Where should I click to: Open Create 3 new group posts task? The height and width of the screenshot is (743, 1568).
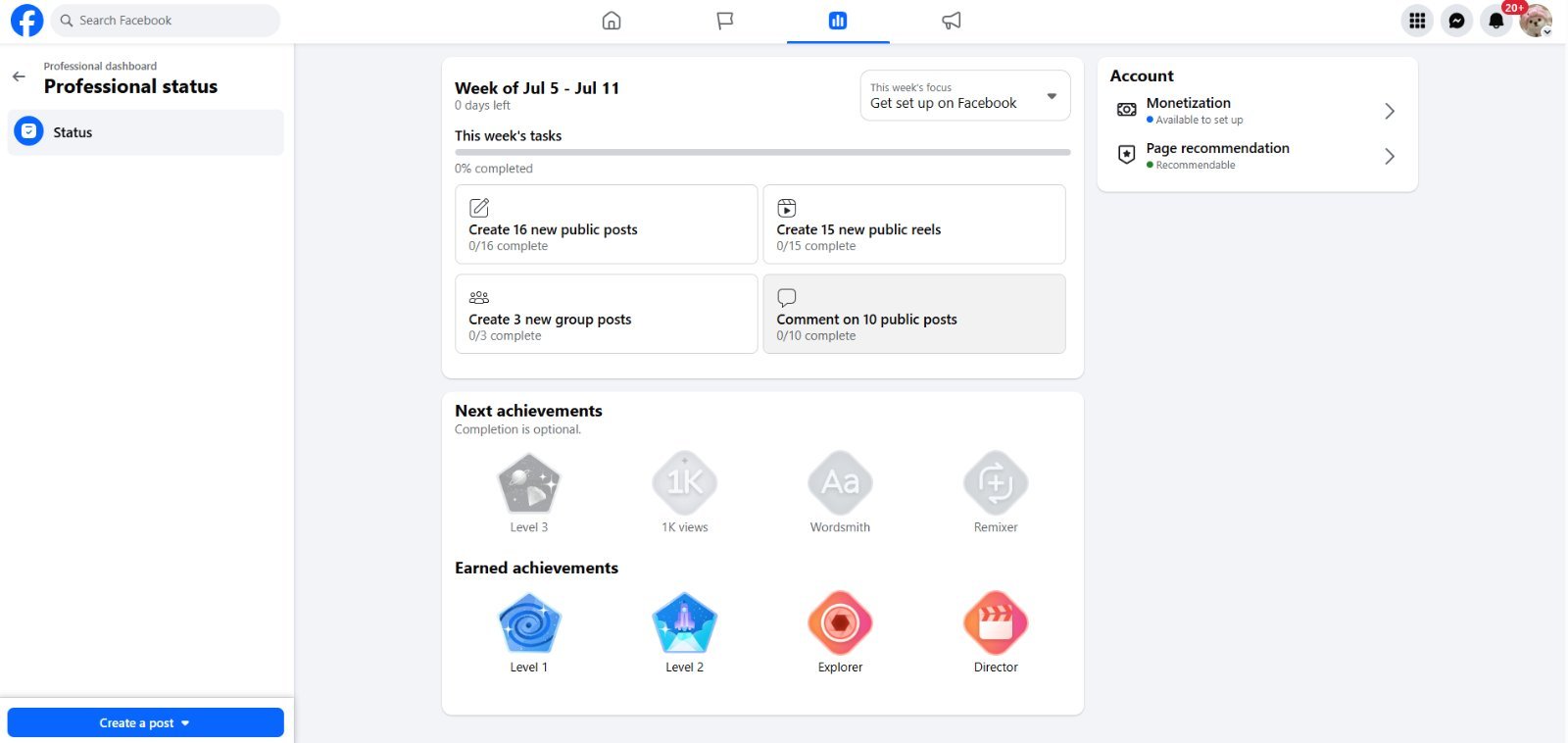tap(607, 314)
